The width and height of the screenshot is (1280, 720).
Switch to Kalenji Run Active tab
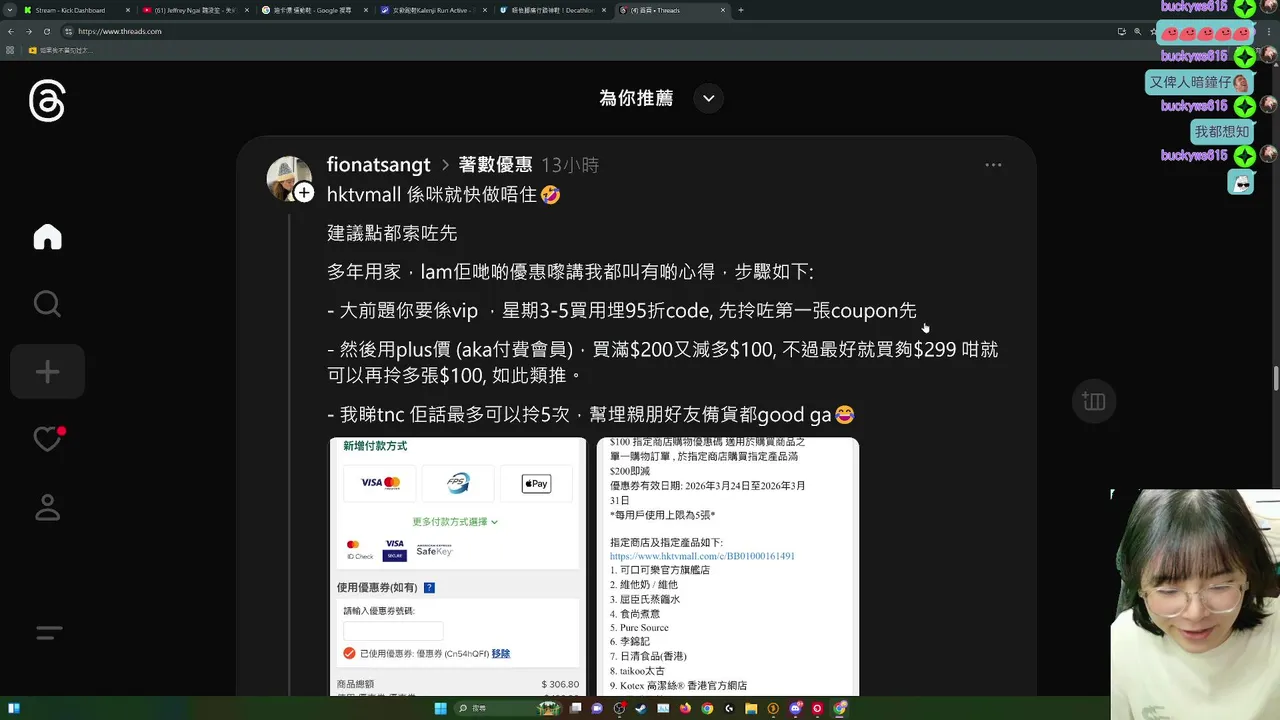coord(434,10)
